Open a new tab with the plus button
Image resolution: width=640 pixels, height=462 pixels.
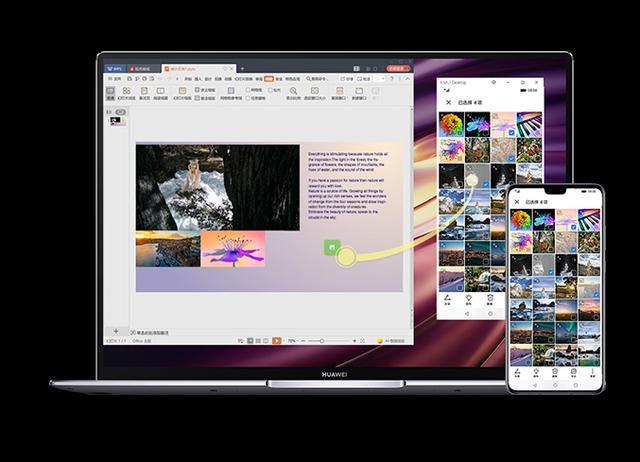pos(242,69)
